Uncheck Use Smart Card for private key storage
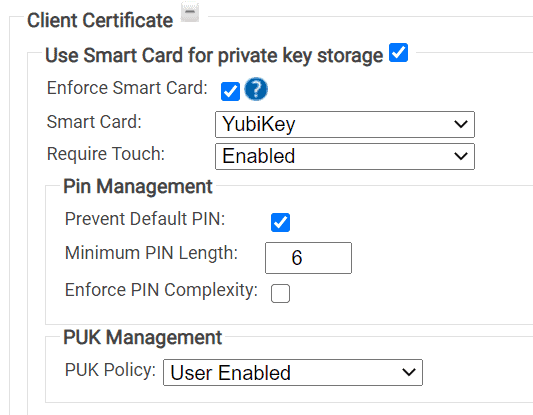 pyautogui.click(x=398, y=53)
